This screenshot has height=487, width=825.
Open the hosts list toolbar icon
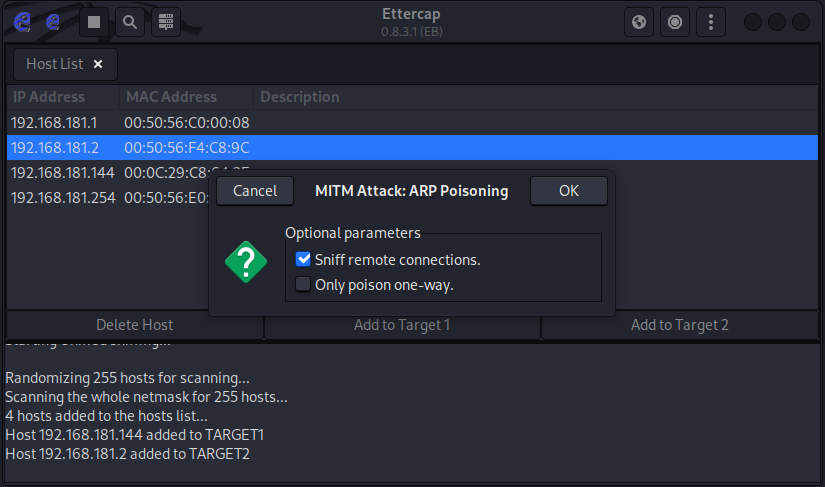coord(166,22)
